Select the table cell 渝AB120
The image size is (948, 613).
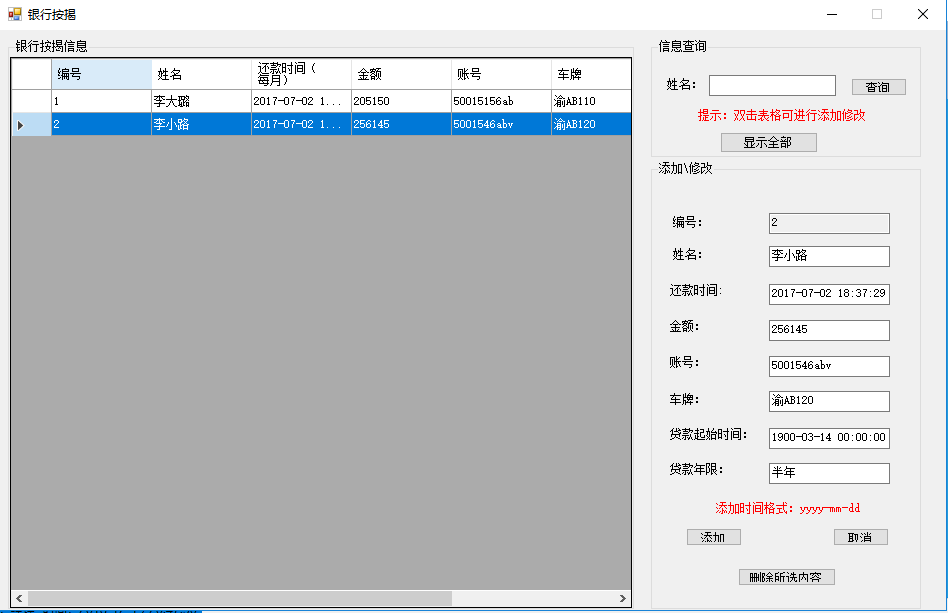click(x=591, y=125)
